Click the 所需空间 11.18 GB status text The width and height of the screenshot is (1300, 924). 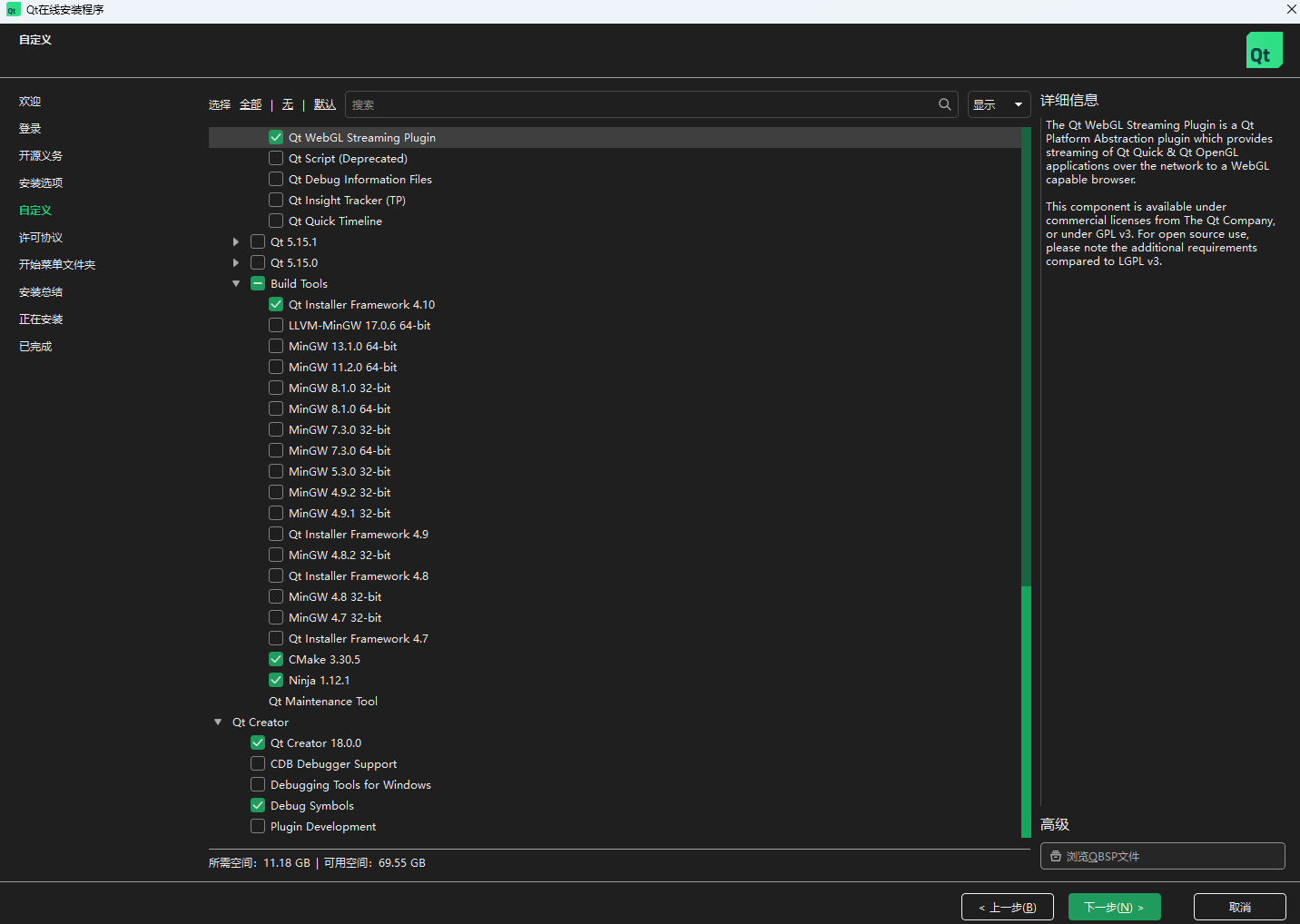click(260, 863)
